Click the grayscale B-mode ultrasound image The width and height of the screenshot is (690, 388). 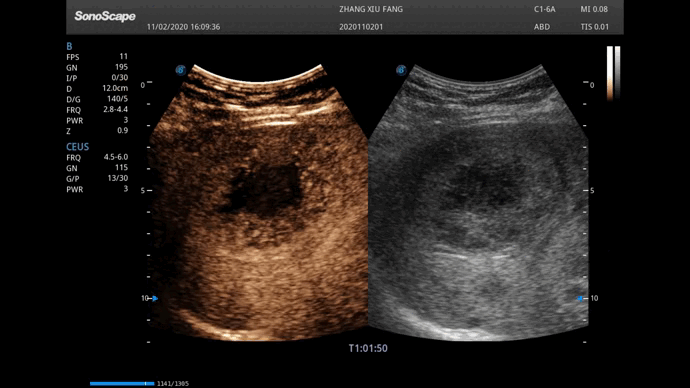(478, 203)
